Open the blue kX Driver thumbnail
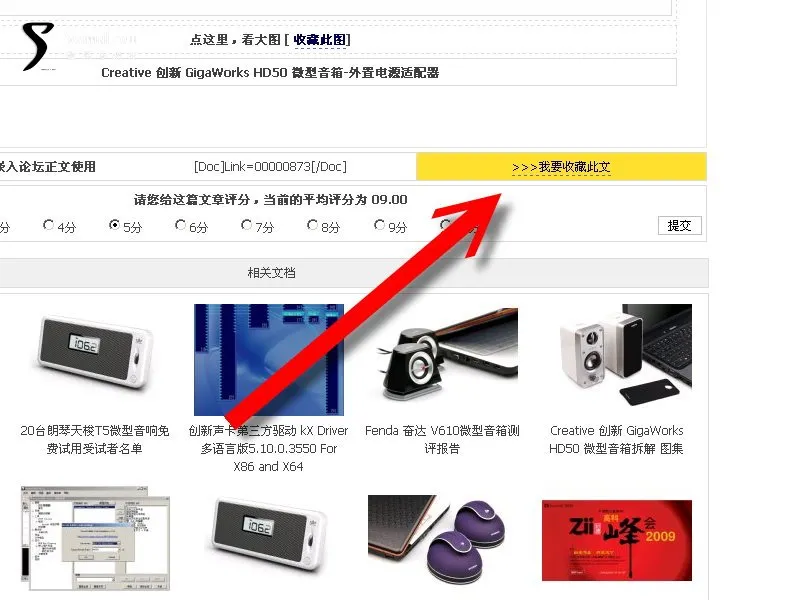The image size is (800, 600). [269, 360]
